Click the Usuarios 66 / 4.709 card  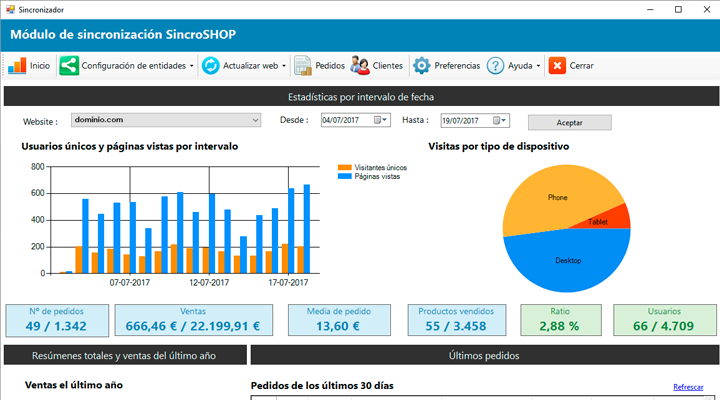pyautogui.click(x=664, y=320)
